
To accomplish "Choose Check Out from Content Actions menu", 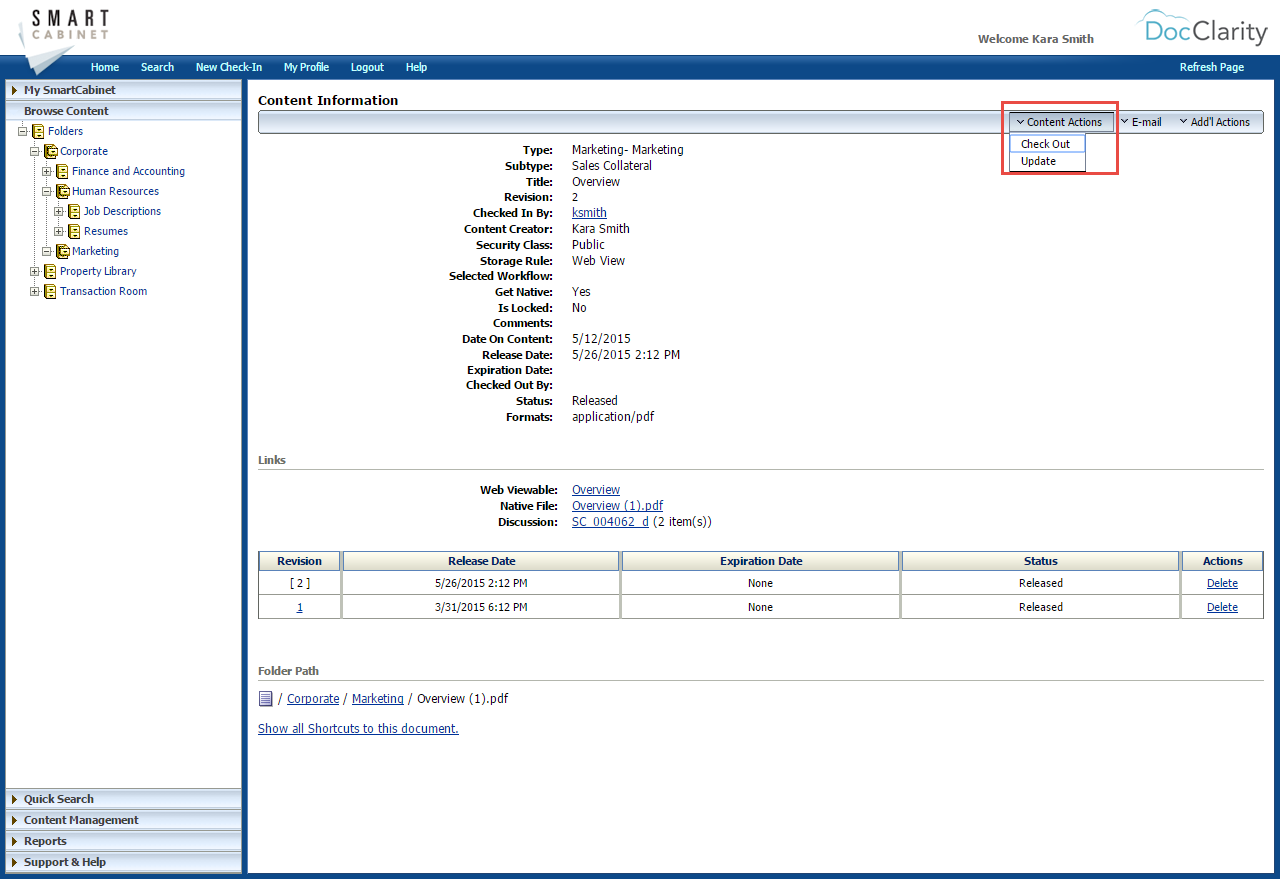I will tap(1046, 143).
